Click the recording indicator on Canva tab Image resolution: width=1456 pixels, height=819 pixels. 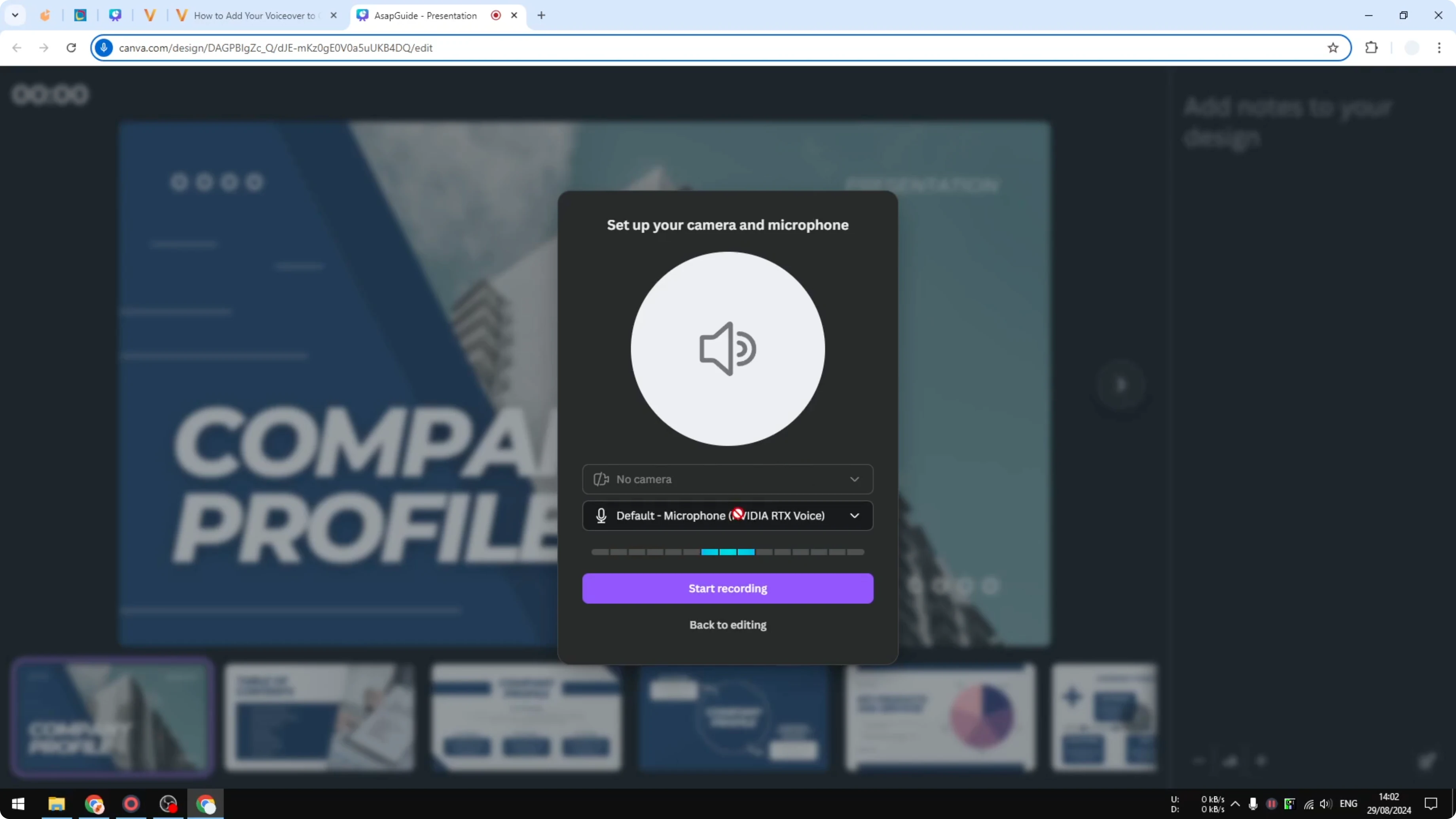[496, 15]
